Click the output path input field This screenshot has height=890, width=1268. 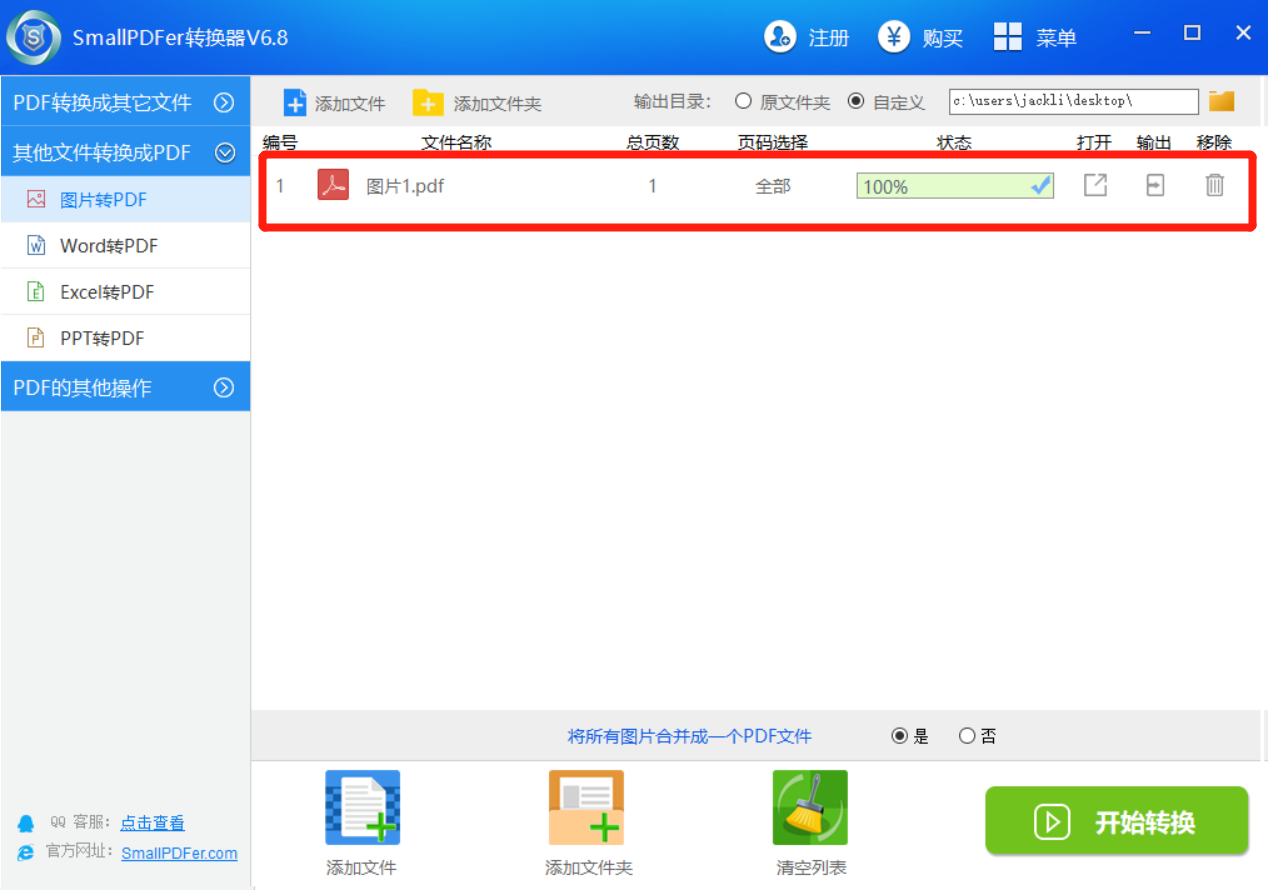1073,101
